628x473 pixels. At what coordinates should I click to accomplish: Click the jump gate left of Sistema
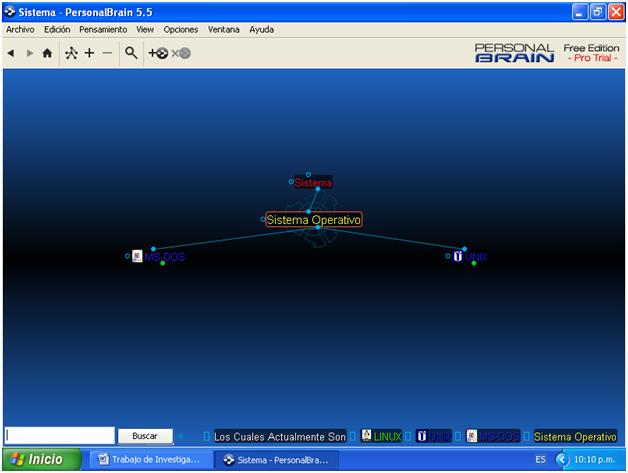pos(291,182)
